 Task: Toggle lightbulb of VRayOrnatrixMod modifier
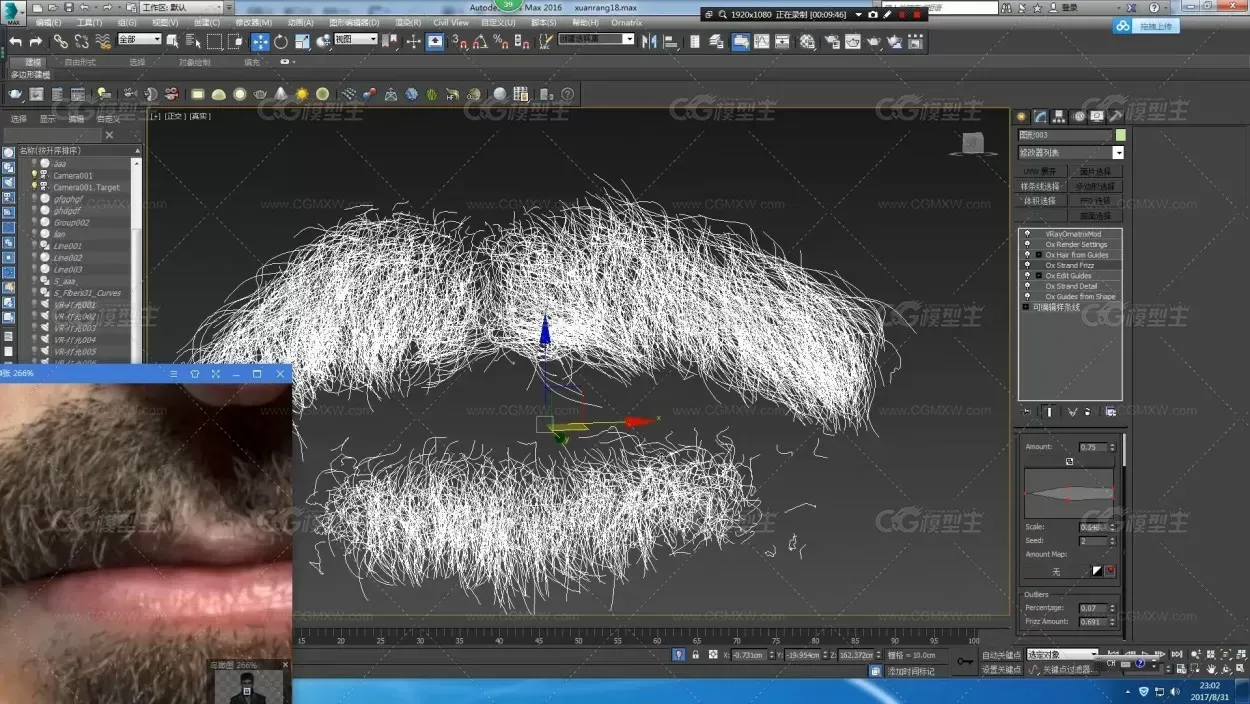pyautogui.click(x=1027, y=234)
